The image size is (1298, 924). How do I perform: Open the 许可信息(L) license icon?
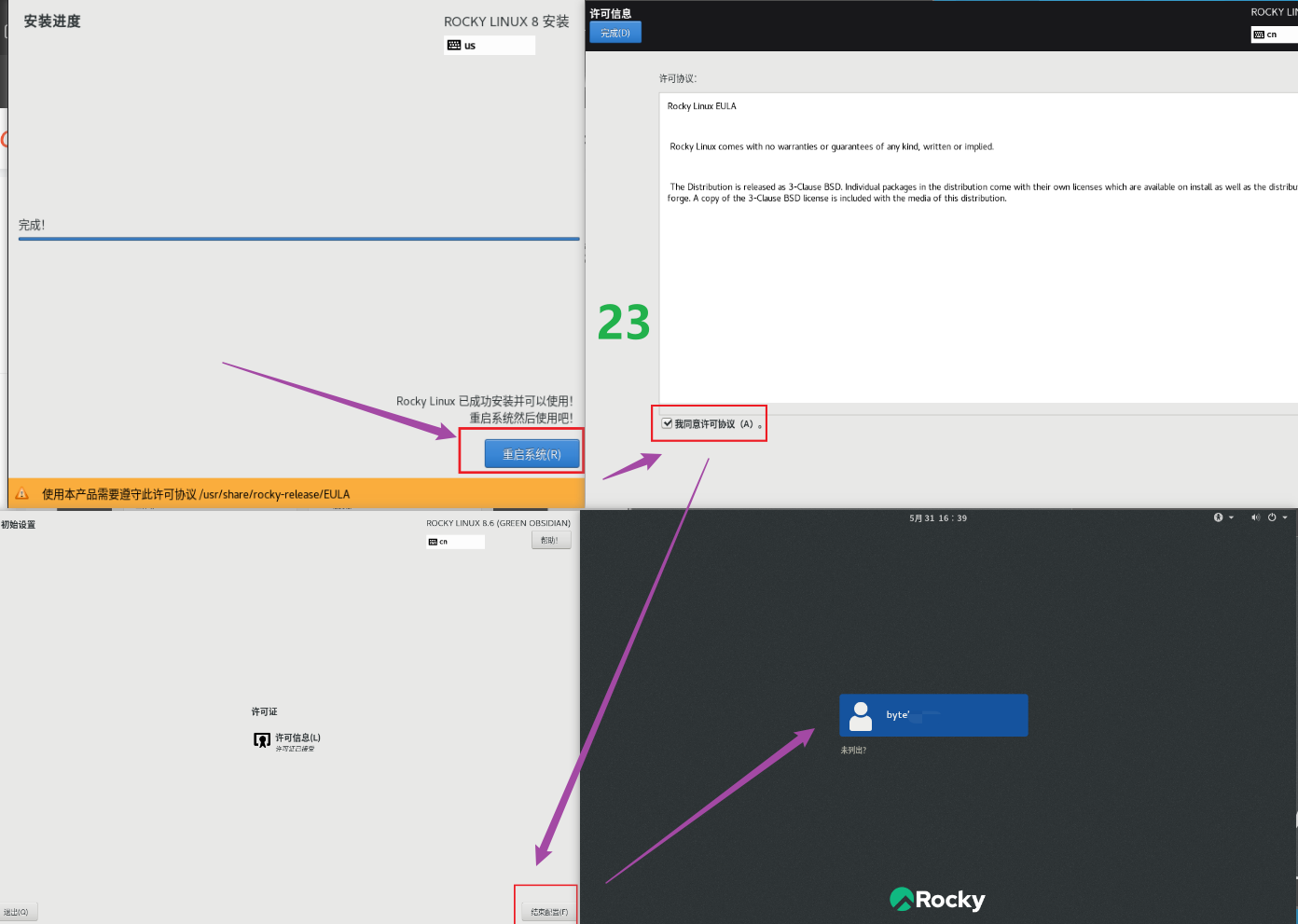pyautogui.click(x=262, y=740)
